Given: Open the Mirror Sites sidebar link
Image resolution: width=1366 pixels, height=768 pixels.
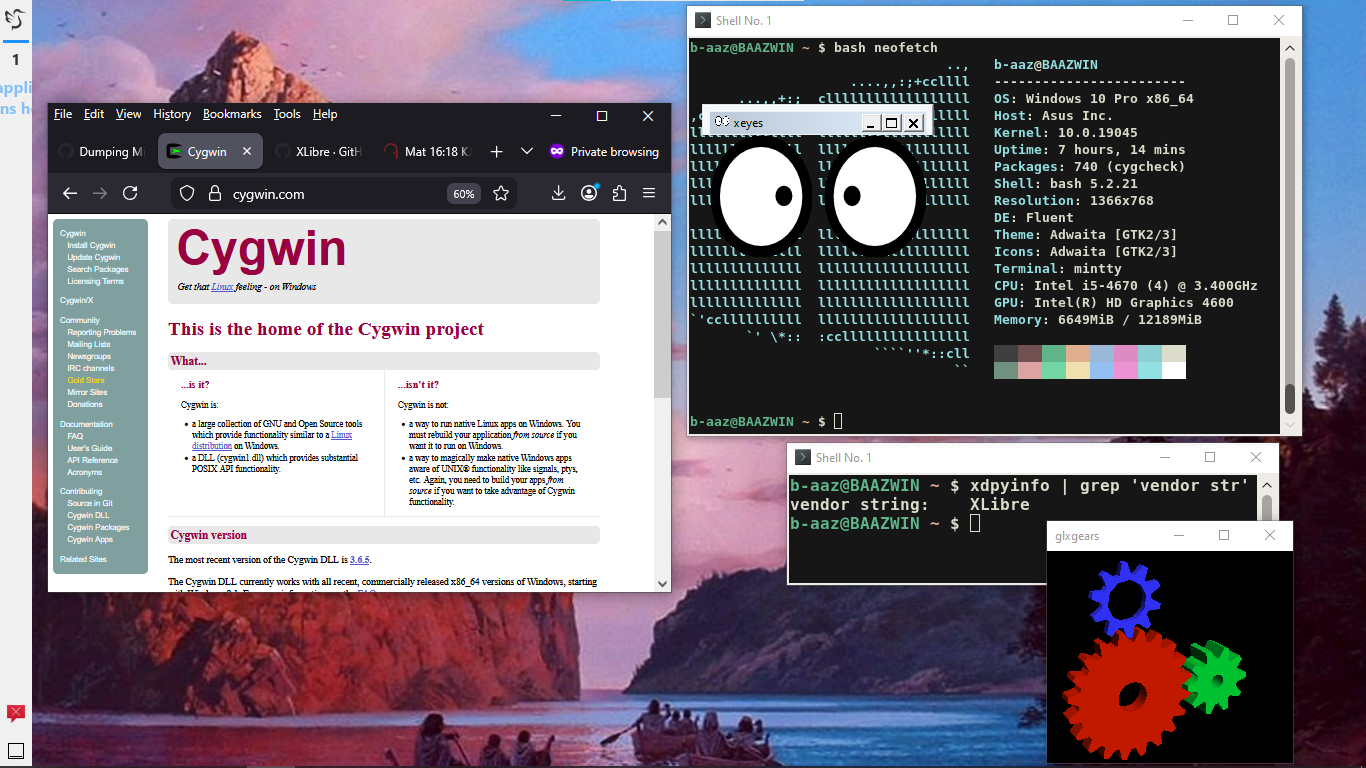Looking at the screenshot, I should click(87, 392).
